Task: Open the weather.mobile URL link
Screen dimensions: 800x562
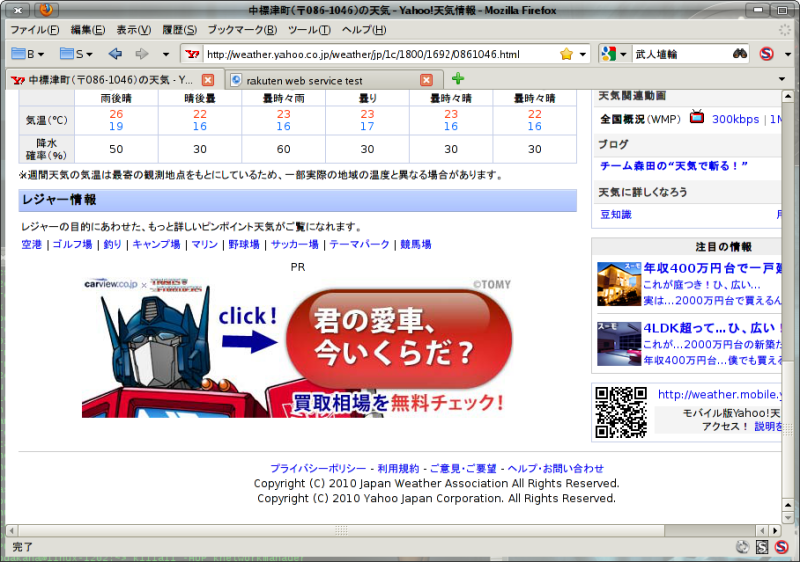Action: (x=719, y=394)
